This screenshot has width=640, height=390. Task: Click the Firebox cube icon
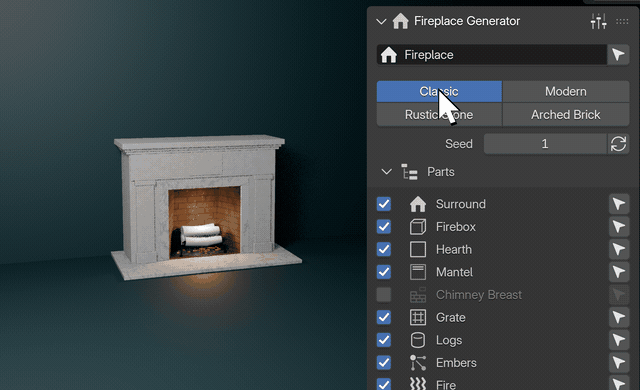(418, 226)
